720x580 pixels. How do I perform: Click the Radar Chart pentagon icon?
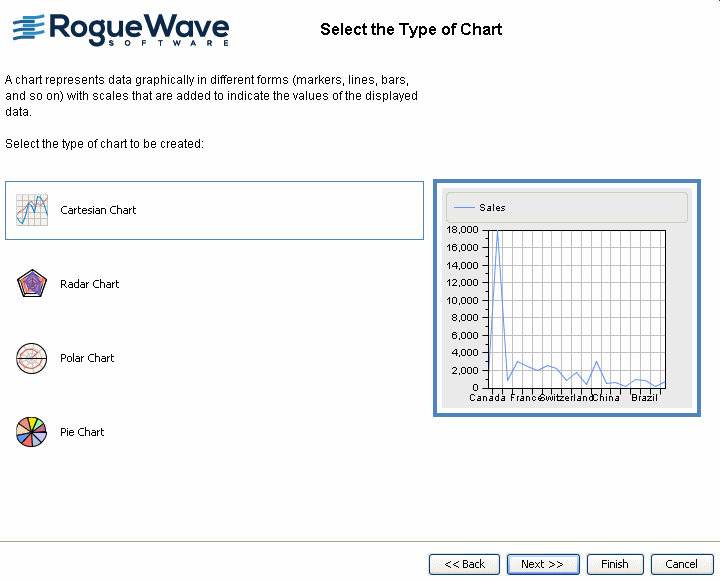click(x=32, y=284)
